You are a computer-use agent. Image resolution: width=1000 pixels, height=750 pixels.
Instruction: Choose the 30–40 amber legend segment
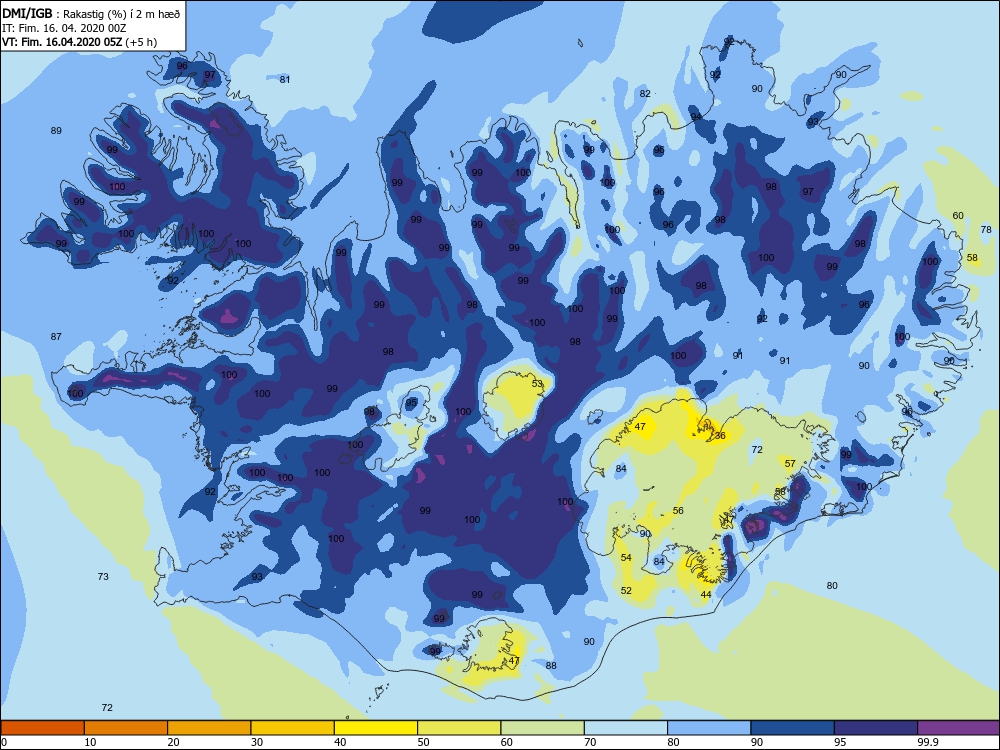point(292,728)
